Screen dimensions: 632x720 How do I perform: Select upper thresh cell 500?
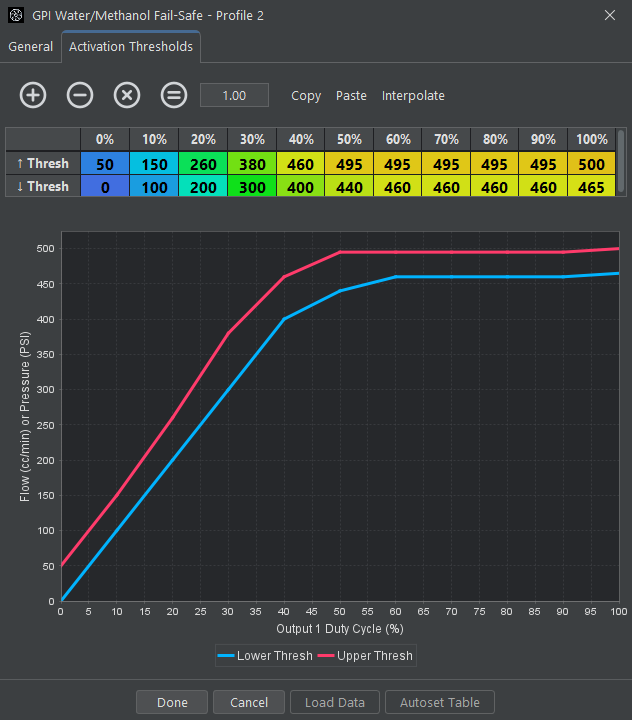[x=592, y=163]
